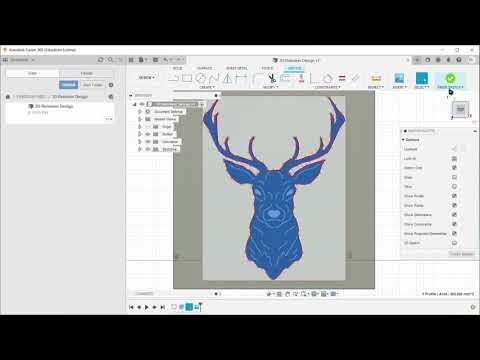Toggle the 3D Sketch checkbox

(x=454, y=243)
